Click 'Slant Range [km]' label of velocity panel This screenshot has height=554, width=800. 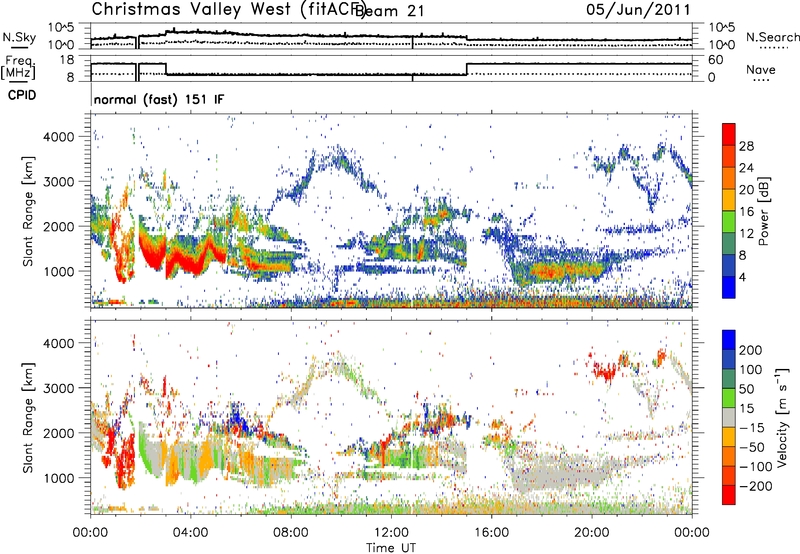[x=28, y=417]
